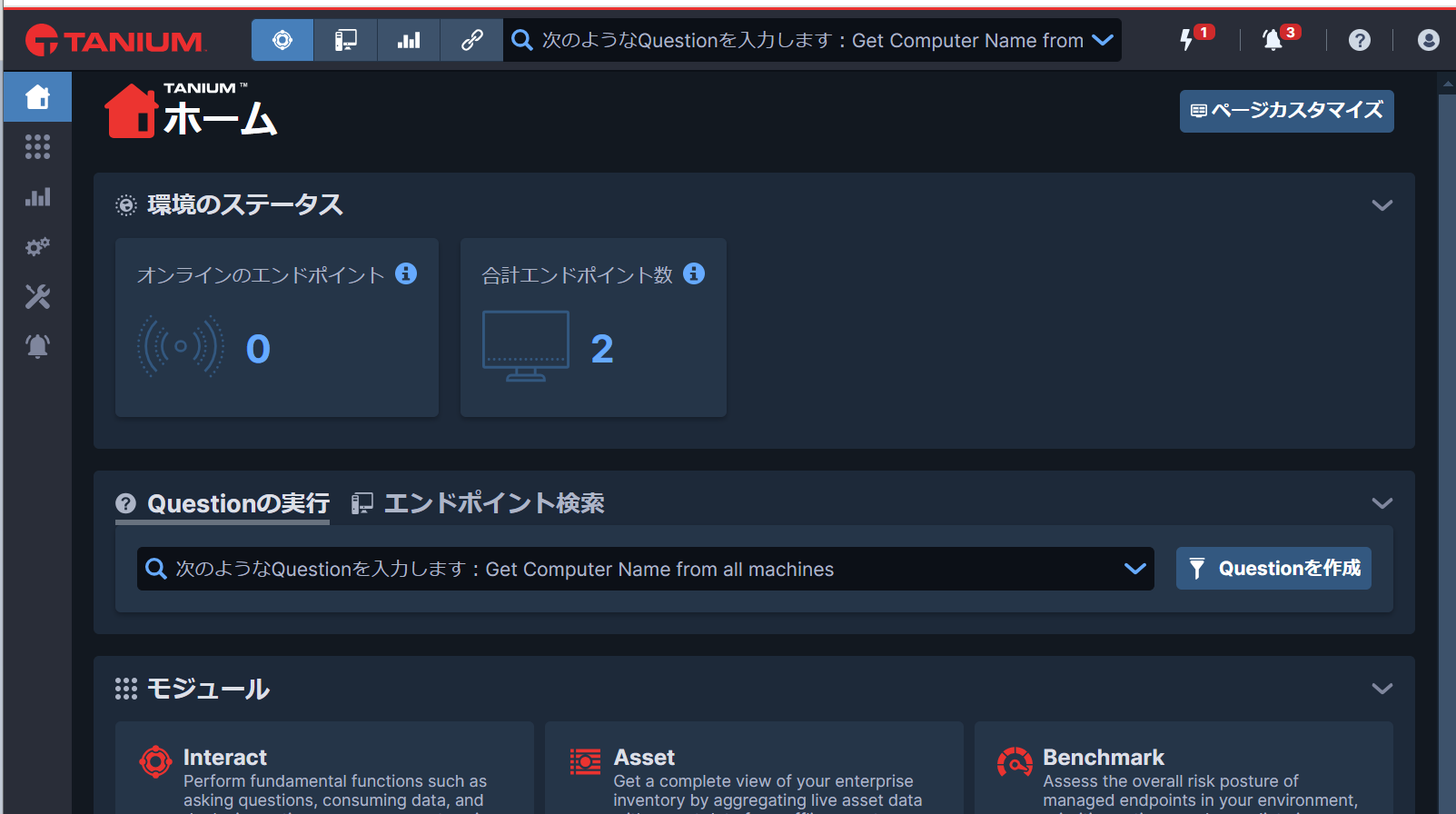The image size is (1456, 814).
Task: Click the ホーム page heading
Action: click(x=220, y=119)
